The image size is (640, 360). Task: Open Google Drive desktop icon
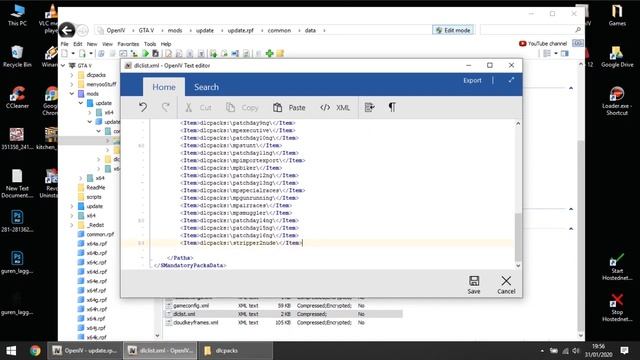(617, 56)
